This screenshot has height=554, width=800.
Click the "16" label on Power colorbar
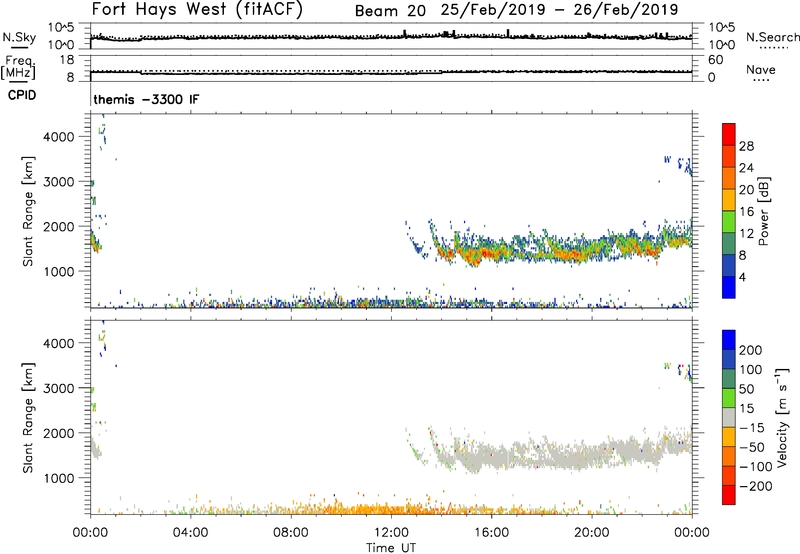tap(746, 212)
